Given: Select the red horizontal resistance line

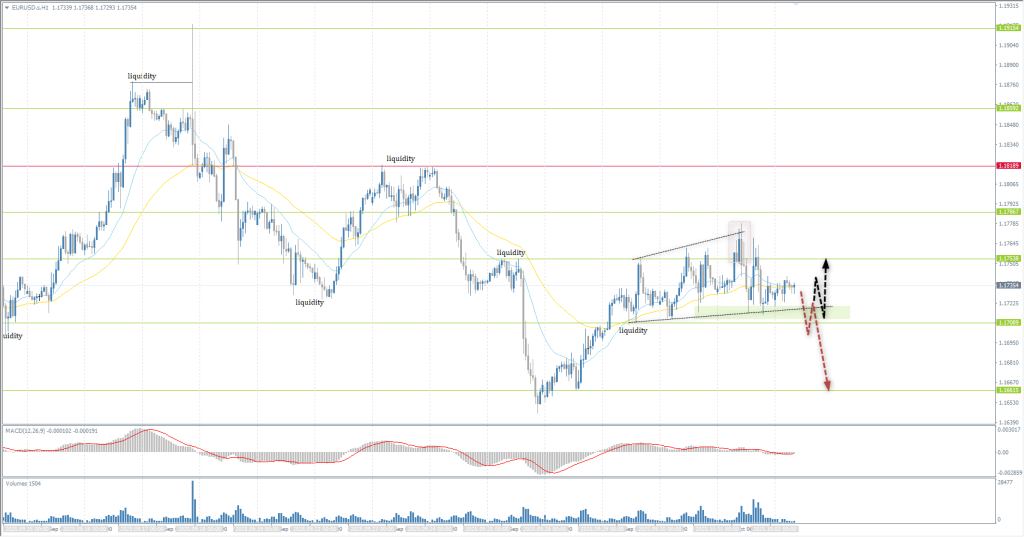Looking at the screenshot, I should (500, 166).
